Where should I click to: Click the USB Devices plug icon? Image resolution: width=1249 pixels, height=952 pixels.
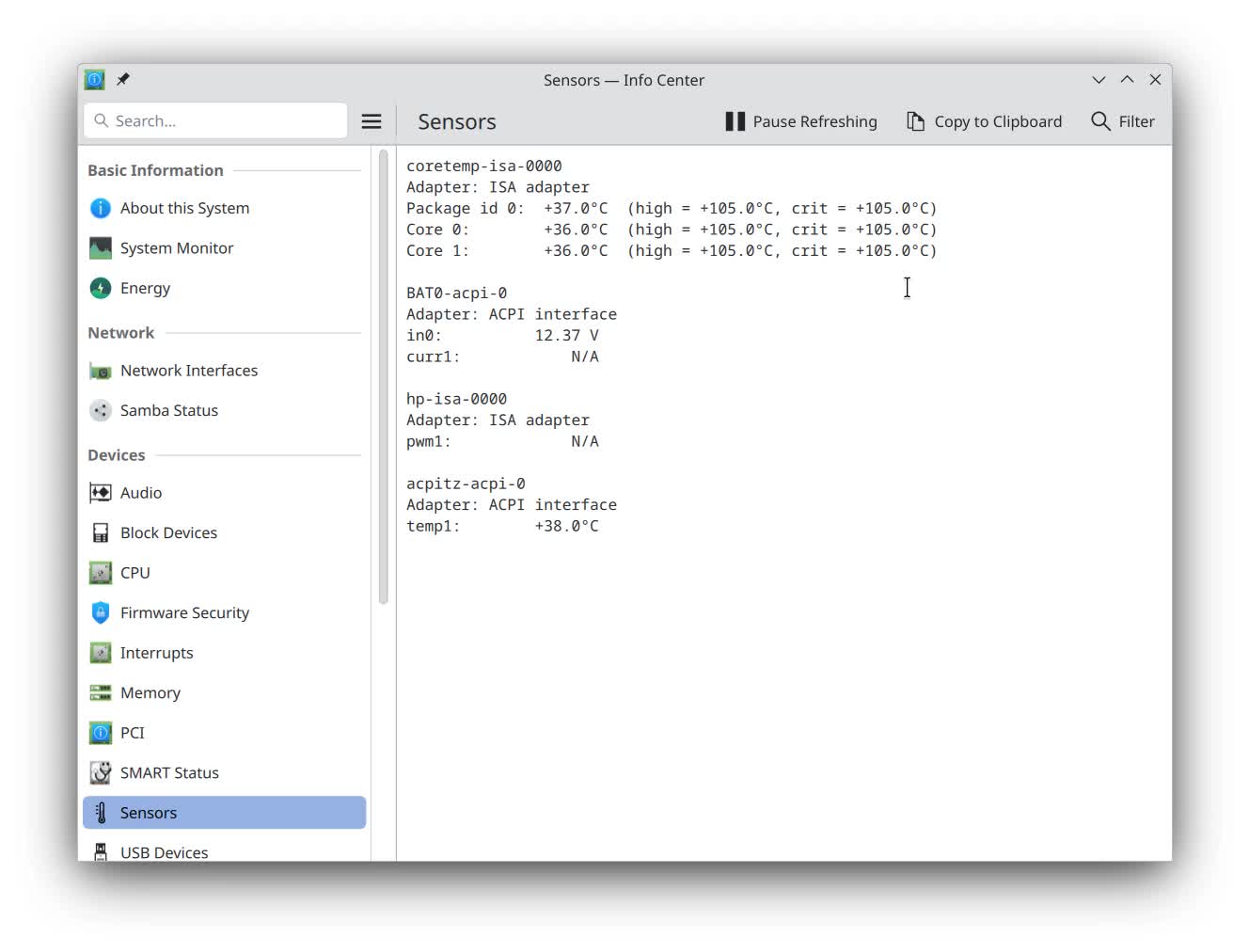click(101, 851)
